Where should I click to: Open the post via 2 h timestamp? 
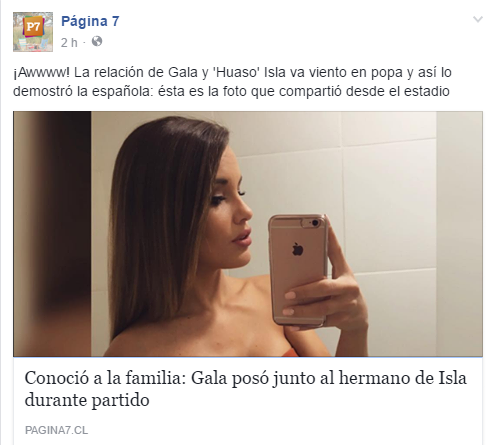coord(69,42)
